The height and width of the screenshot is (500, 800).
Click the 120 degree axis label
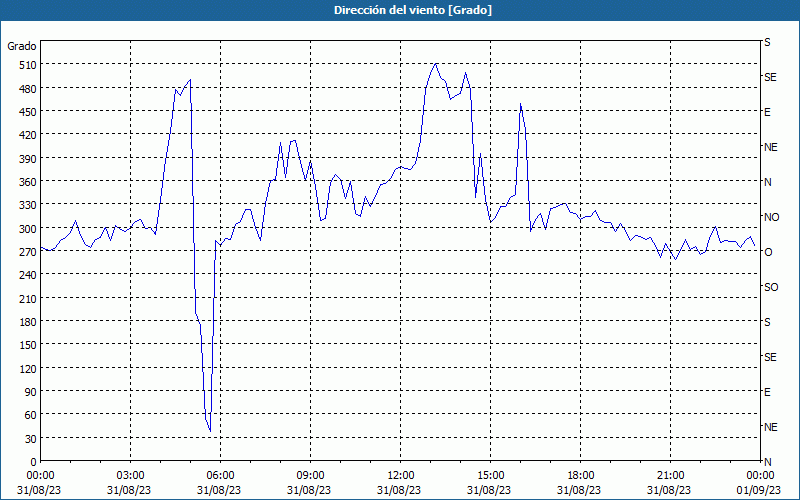(28, 368)
